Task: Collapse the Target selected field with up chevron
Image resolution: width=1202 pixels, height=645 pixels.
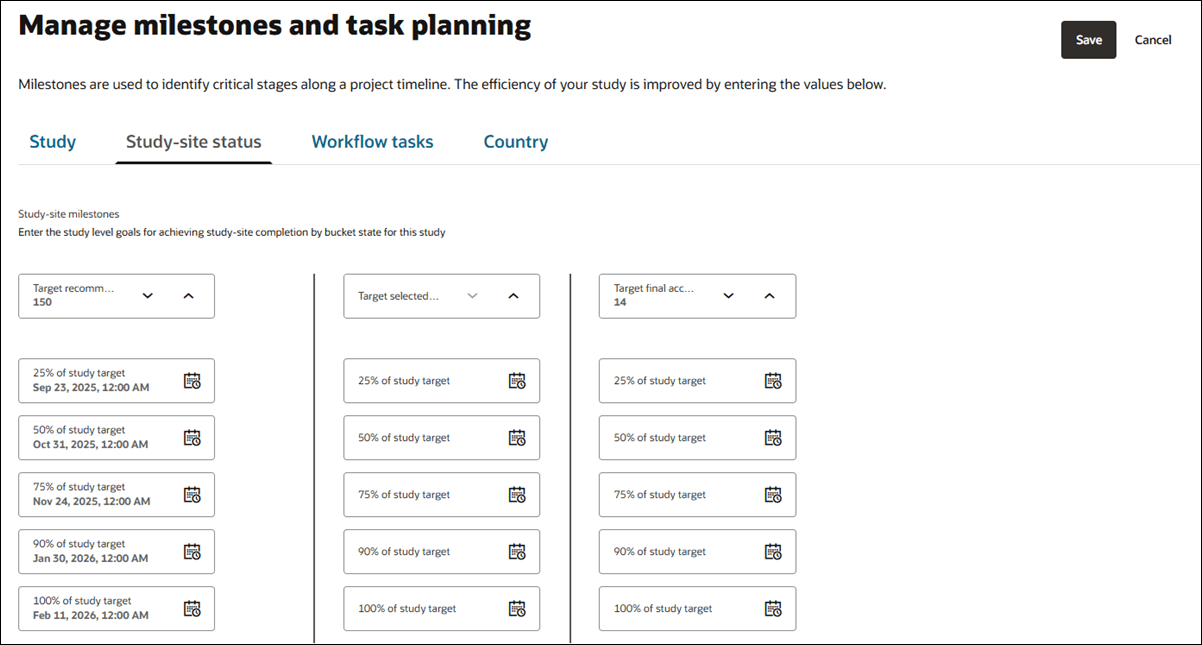Action: point(514,296)
